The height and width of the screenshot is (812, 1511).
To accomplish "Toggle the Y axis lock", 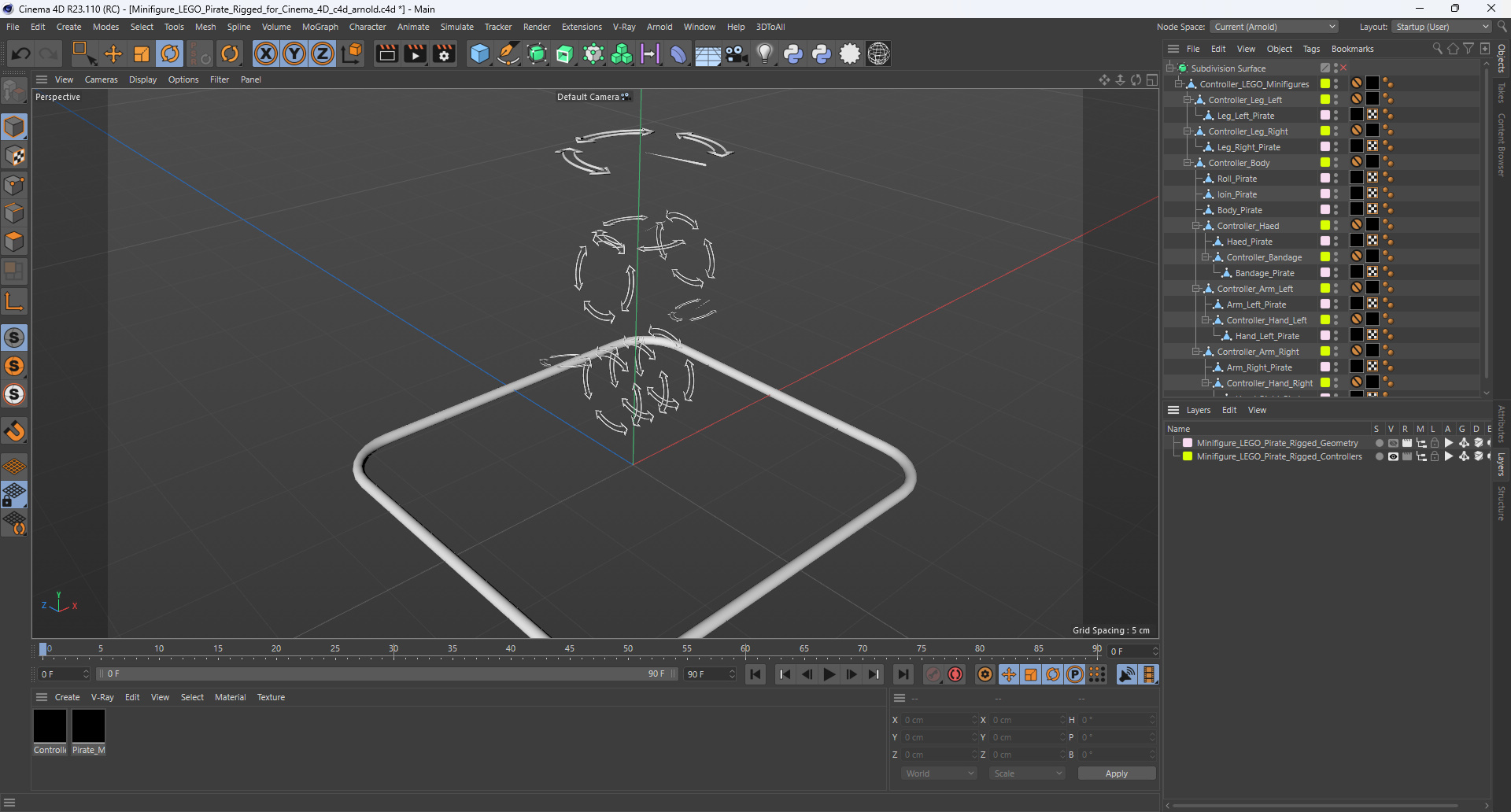I will 294,54.
